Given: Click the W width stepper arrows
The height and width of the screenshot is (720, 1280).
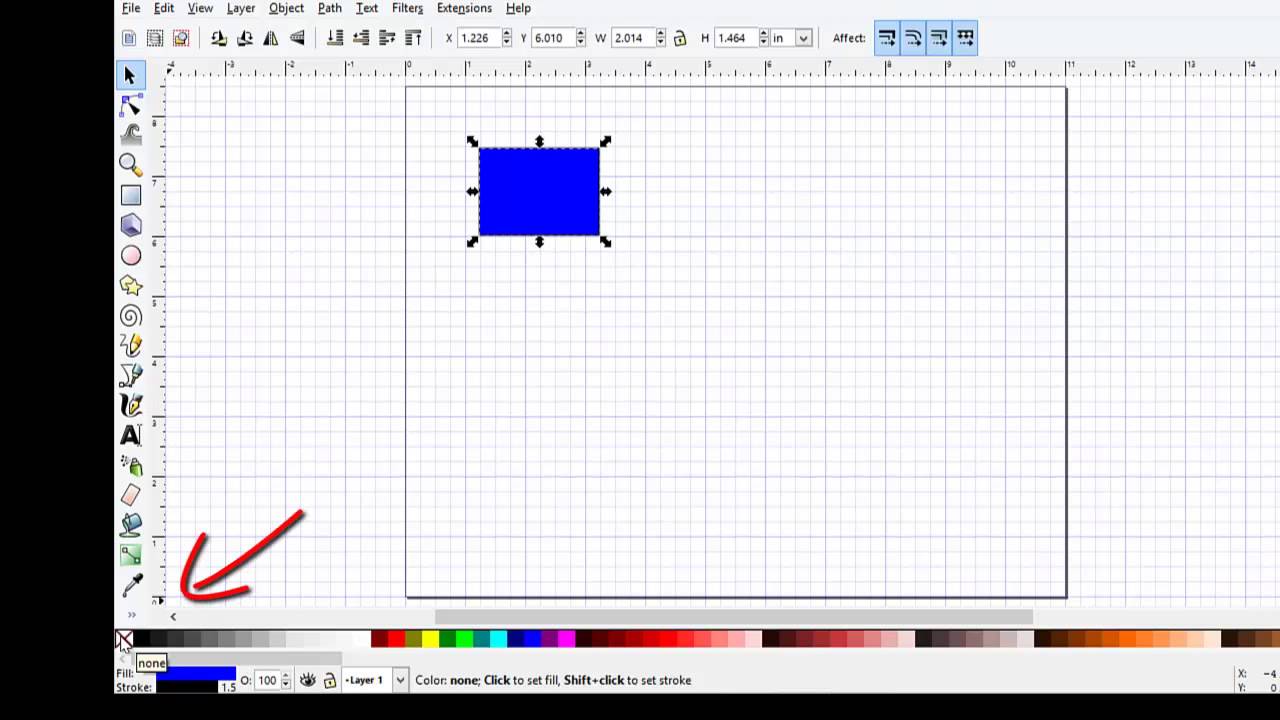Looking at the screenshot, I should click(661, 38).
